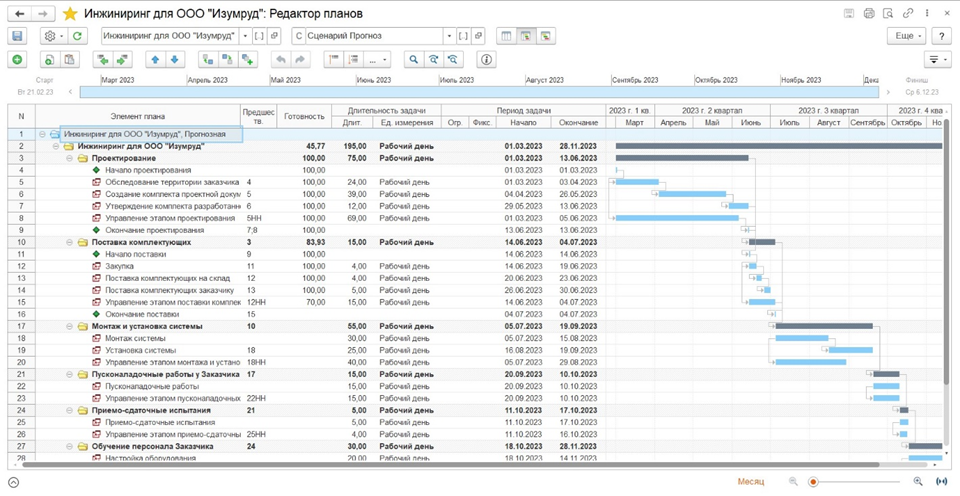The height and width of the screenshot is (496, 960).
Task: Click the Месяц scale link
Action: (x=751, y=481)
